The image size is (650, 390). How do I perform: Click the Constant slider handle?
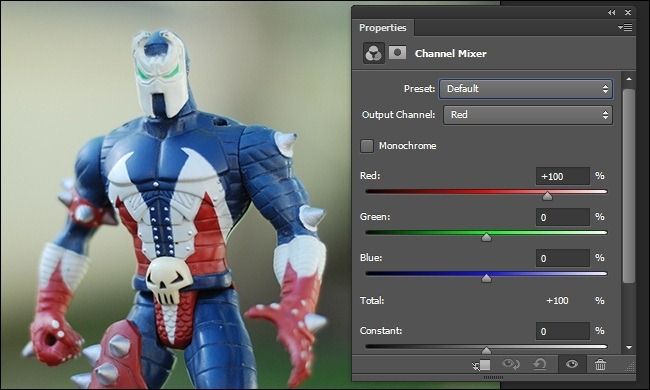(x=486, y=351)
